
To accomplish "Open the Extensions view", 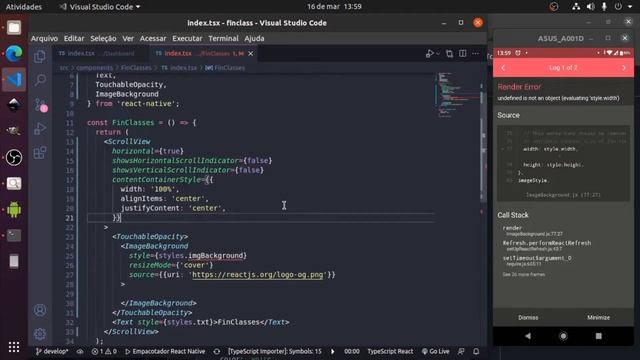I will click(40, 153).
